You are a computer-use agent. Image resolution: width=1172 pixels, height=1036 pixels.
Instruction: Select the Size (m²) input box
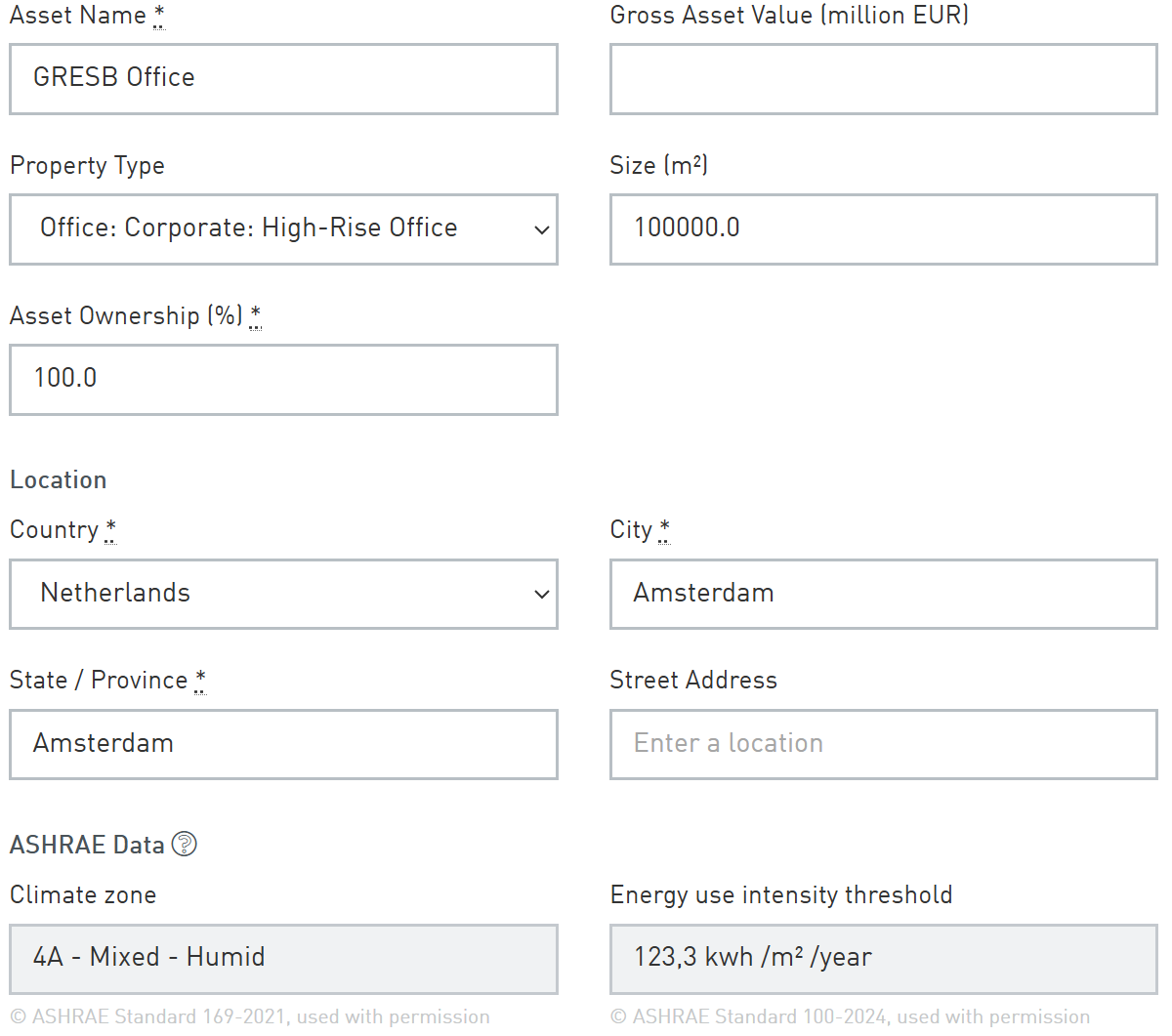point(883,228)
